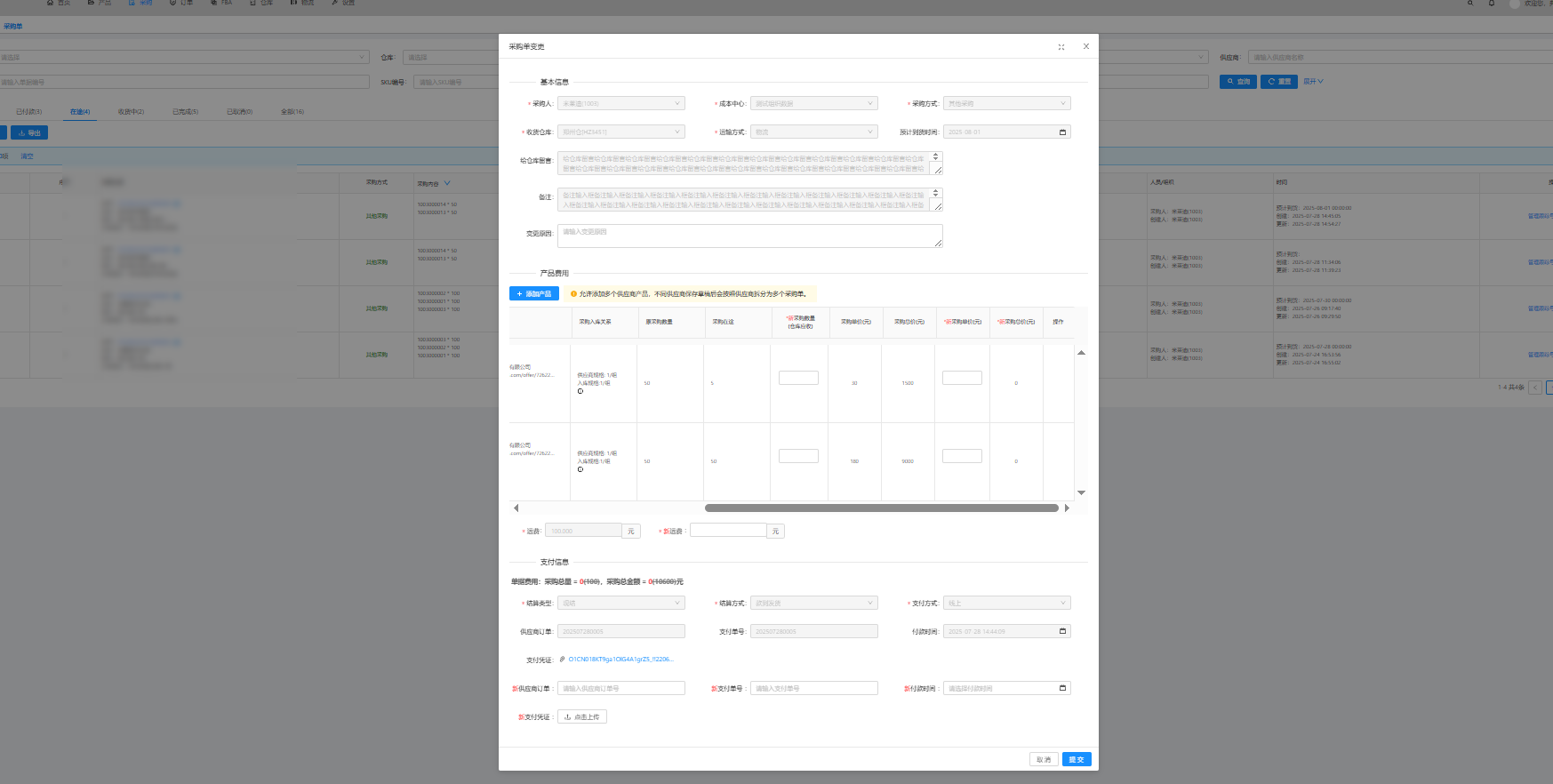Click the 添加产品 button
The image size is (1553, 784).
click(x=533, y=293)
